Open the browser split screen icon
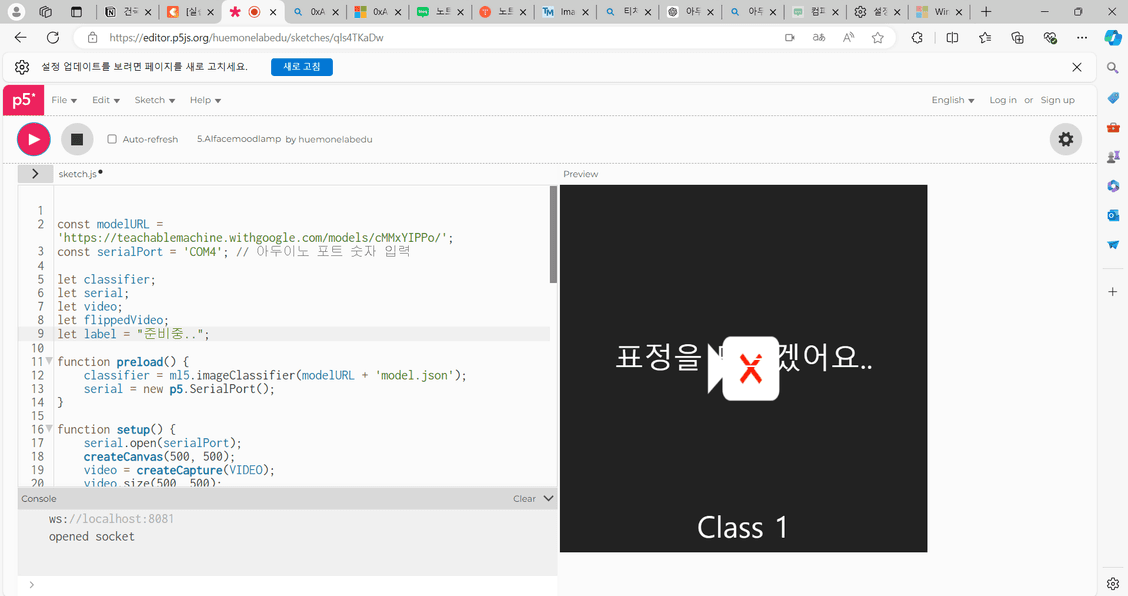1128x596 pixels. (952, 37)
